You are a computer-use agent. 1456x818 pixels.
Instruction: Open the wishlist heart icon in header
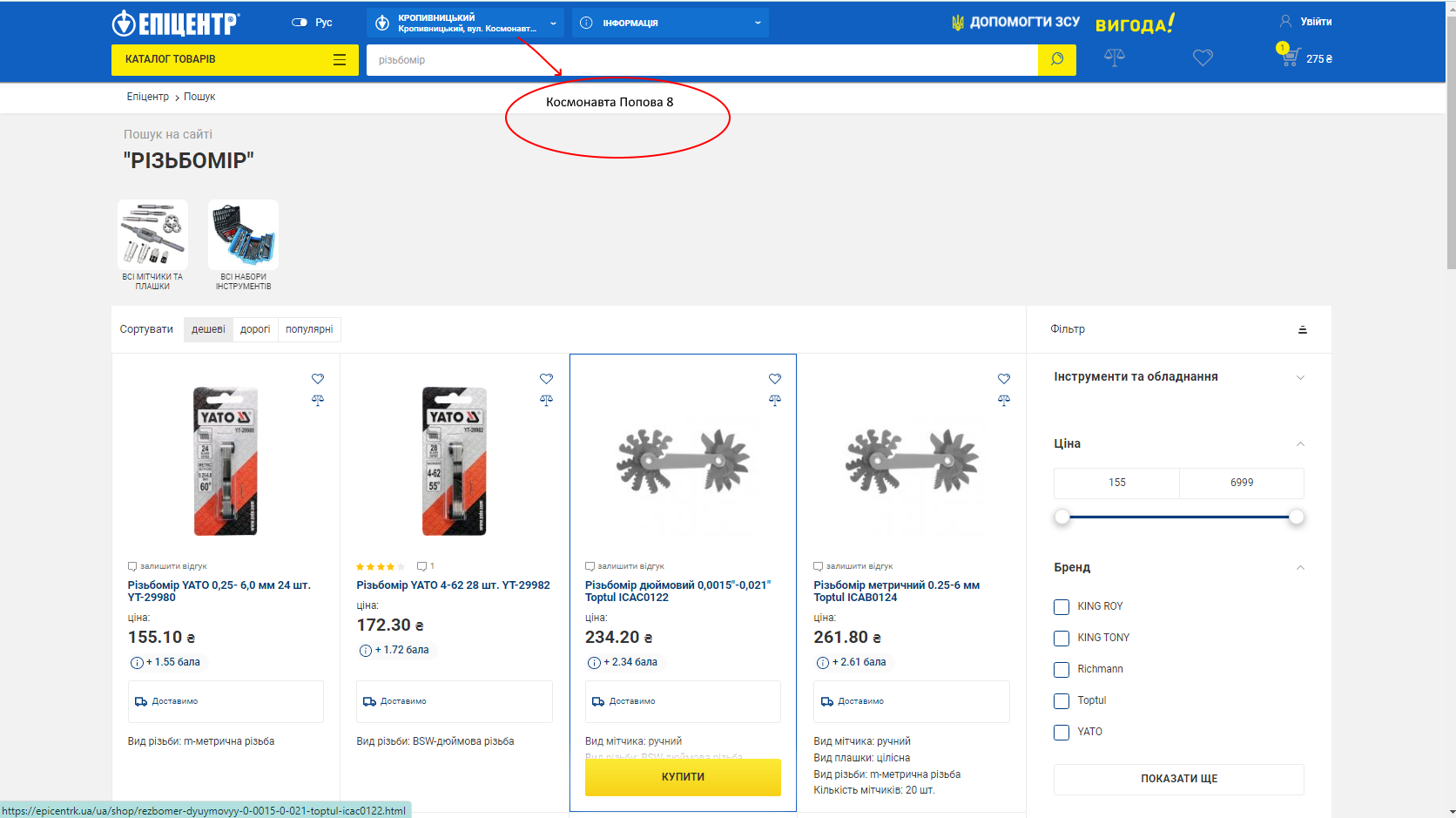1203,57
